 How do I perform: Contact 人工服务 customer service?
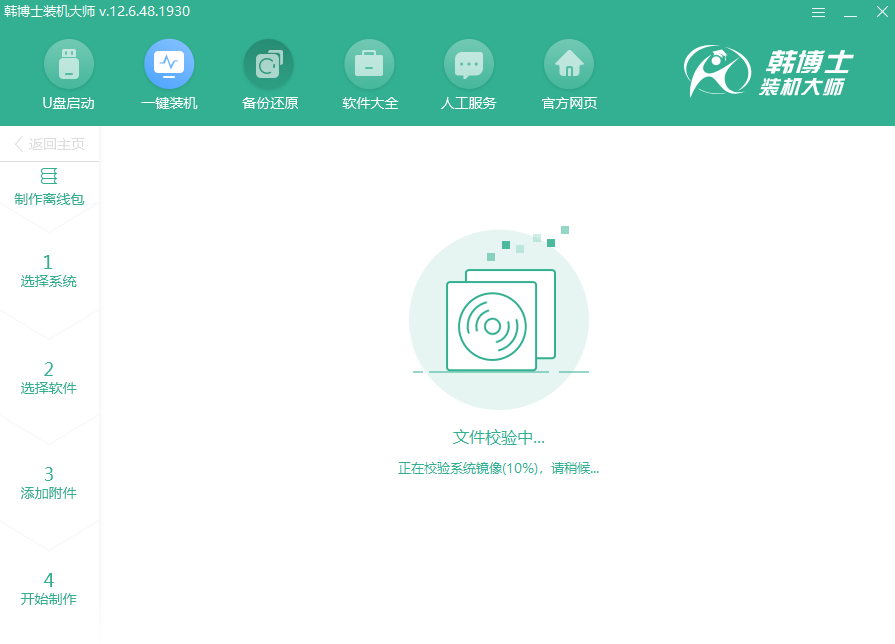pos(469,75)
